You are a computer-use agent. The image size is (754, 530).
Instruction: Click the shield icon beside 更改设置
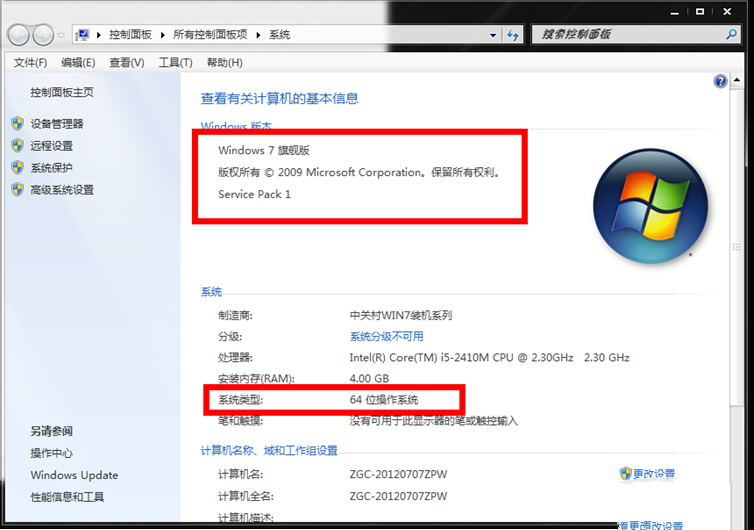coord(625,473)
